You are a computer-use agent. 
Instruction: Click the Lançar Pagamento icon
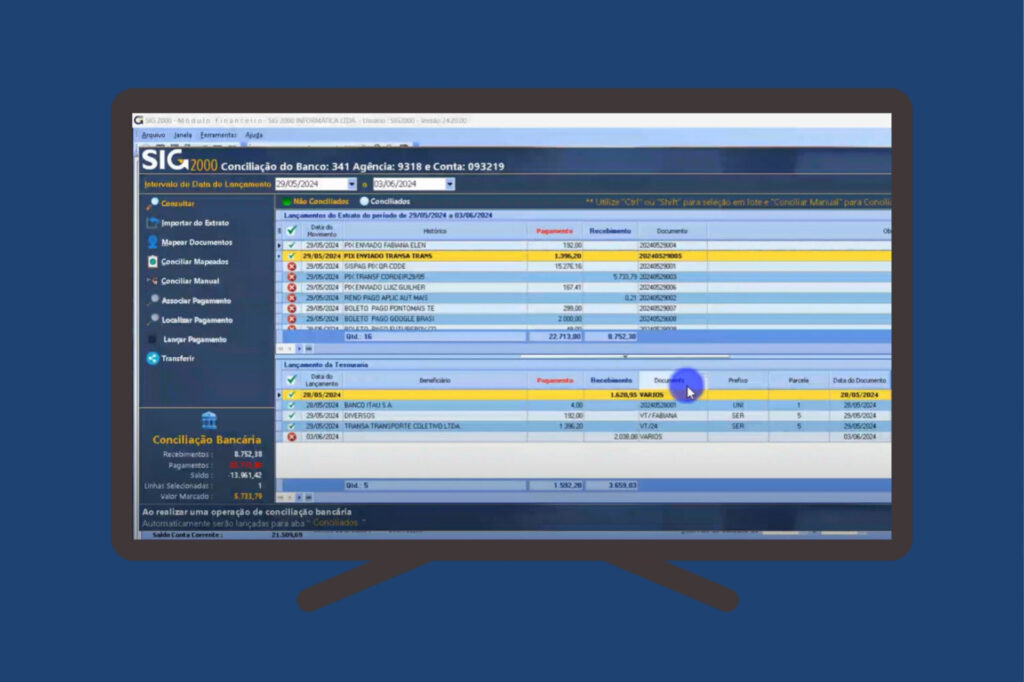point(153,339)
